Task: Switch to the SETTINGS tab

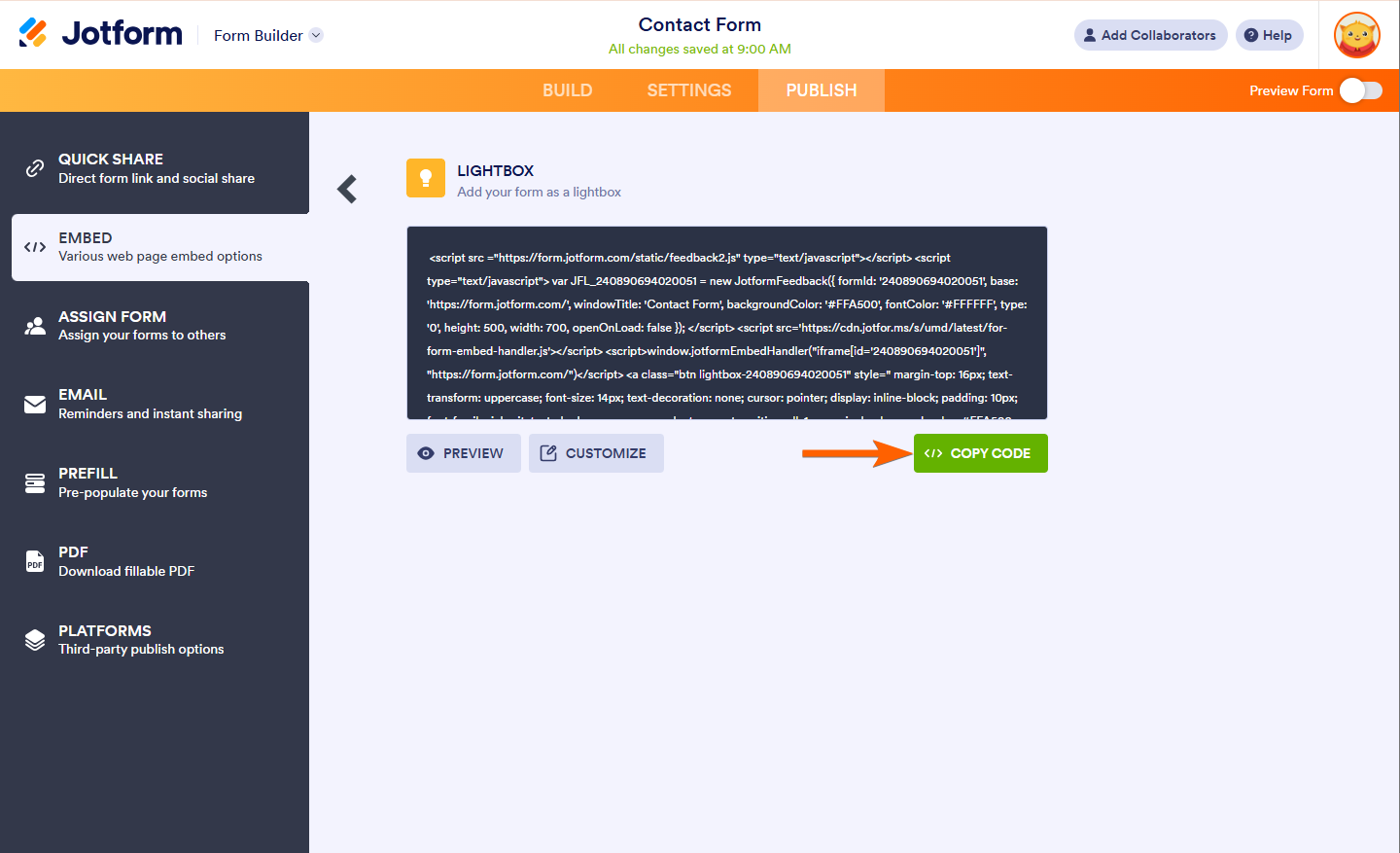Action: pyautogui.click(x=689, y=90)
